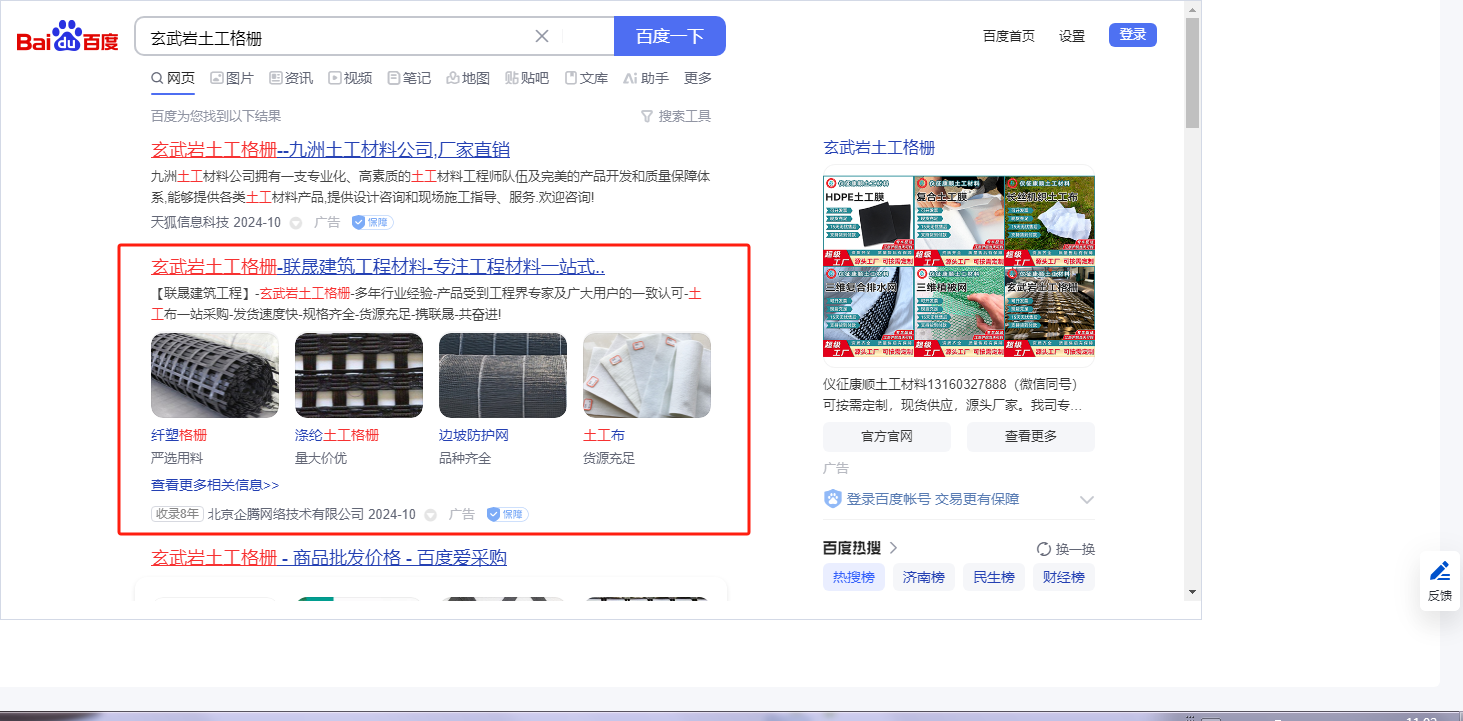Switch to the 贴吧 tab
Image resolution: width=1463 pixels, height=721 pixels.
[x=527, y=78]
